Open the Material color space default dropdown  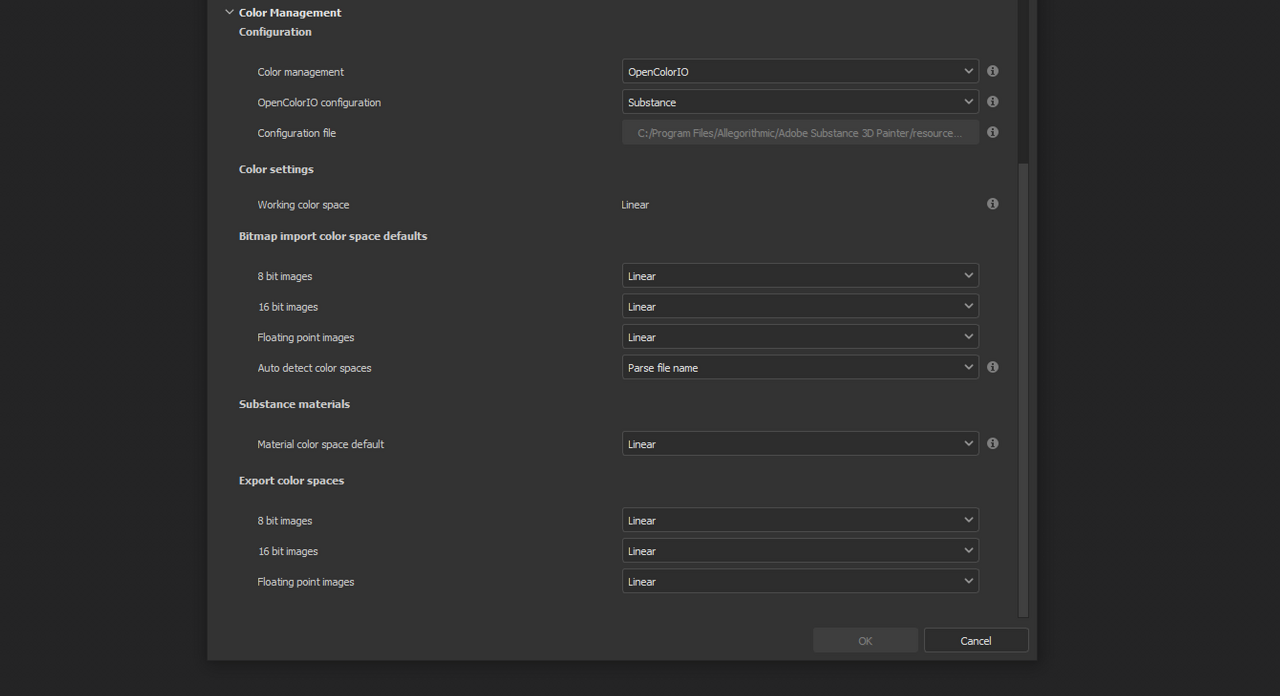click(800, 444)
